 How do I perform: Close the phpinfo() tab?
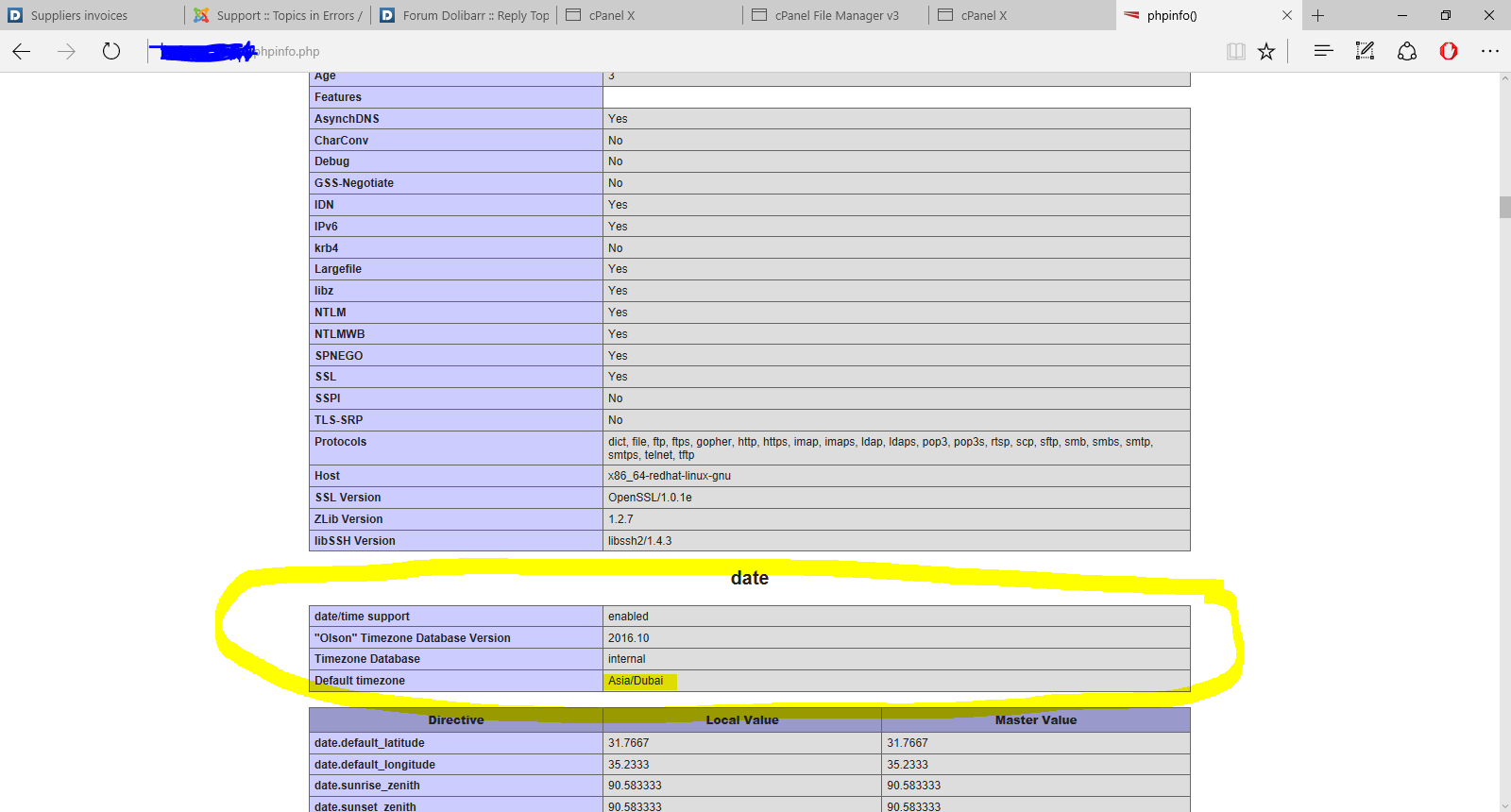[x=1286, y=15]
